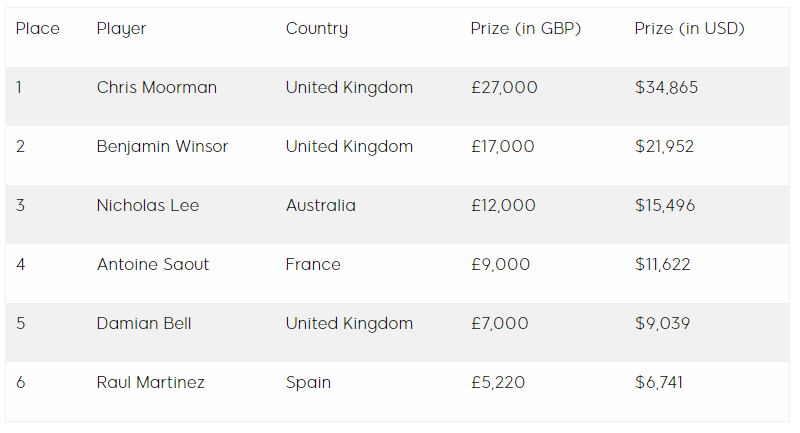The width and height of the screenshot is (800, 433).
Task: Select the £5,220 prize value
Action: click(x=497, y=383)
